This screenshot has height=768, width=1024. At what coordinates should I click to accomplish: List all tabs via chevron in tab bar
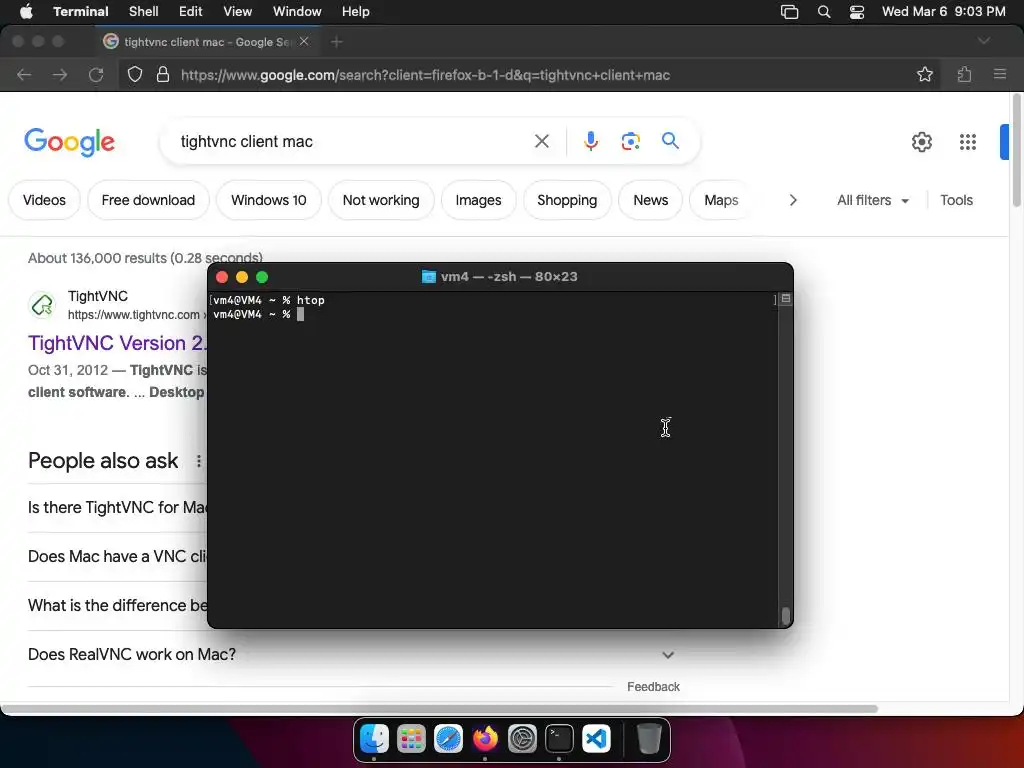pyautogui.click(x=984, y=41)
